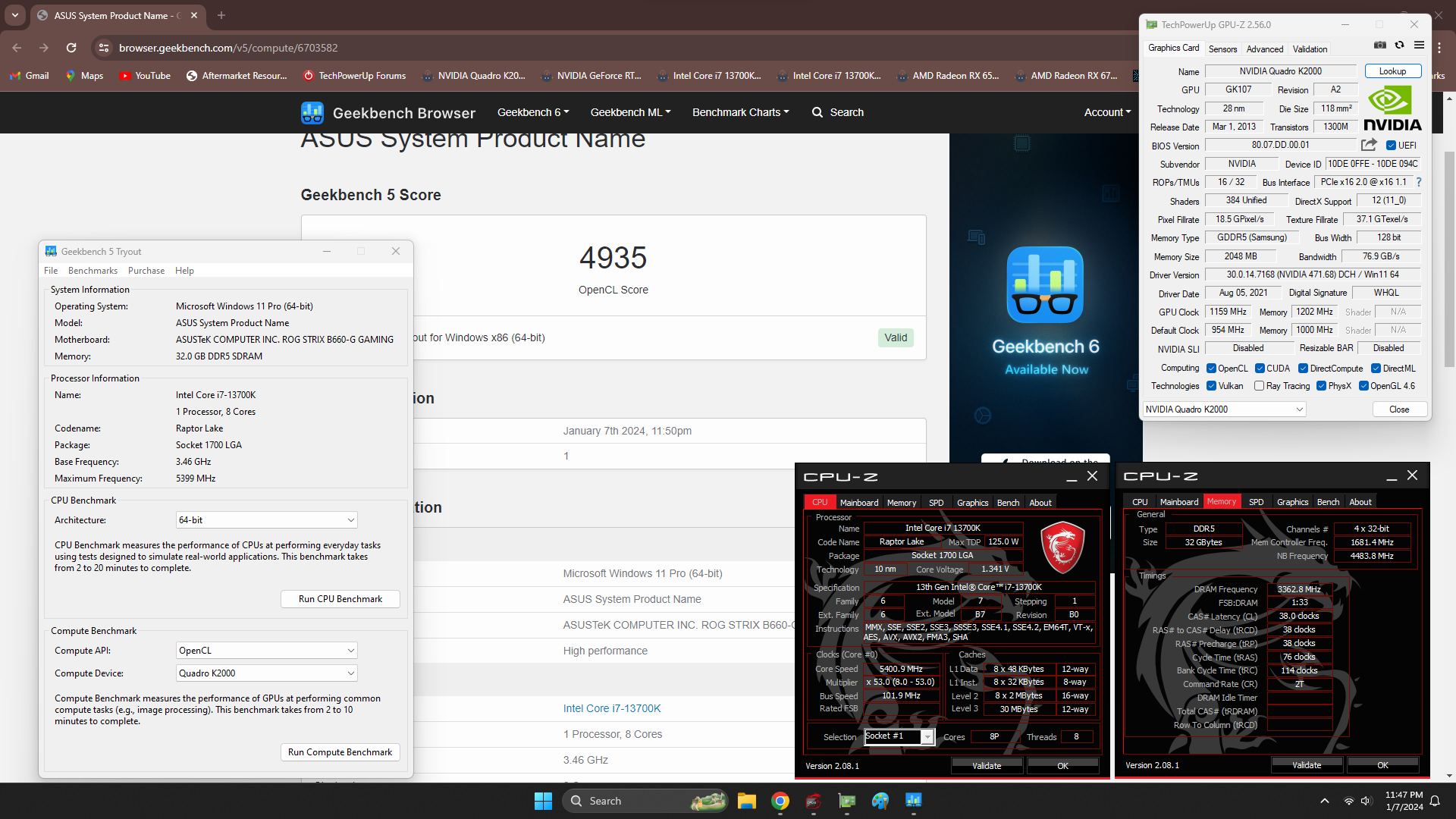Click Chrome taskbar icon
Viewport: 1456px width, 819px height.
click(780, 801)
